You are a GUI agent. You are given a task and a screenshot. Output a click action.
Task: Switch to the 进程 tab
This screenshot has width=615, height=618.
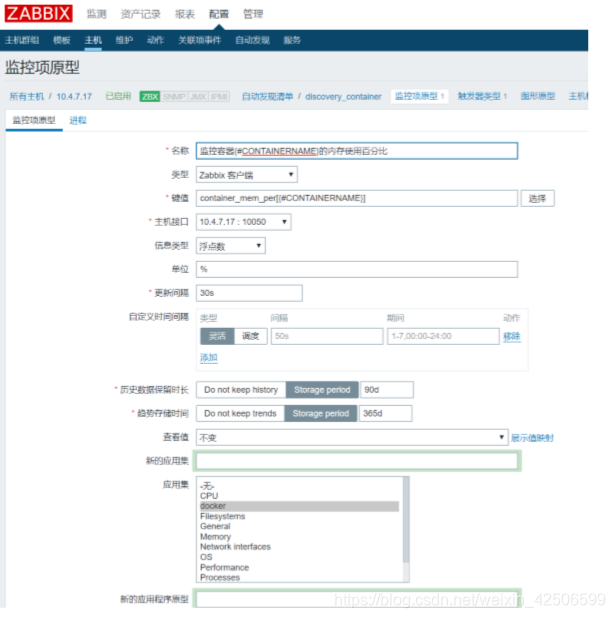coord(78,120)
